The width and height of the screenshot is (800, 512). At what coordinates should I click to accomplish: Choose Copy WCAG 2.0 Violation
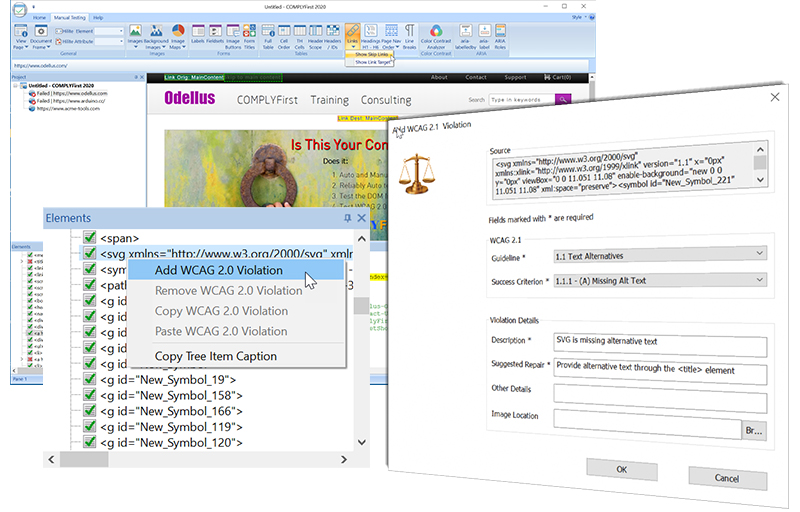pos(221,311)
